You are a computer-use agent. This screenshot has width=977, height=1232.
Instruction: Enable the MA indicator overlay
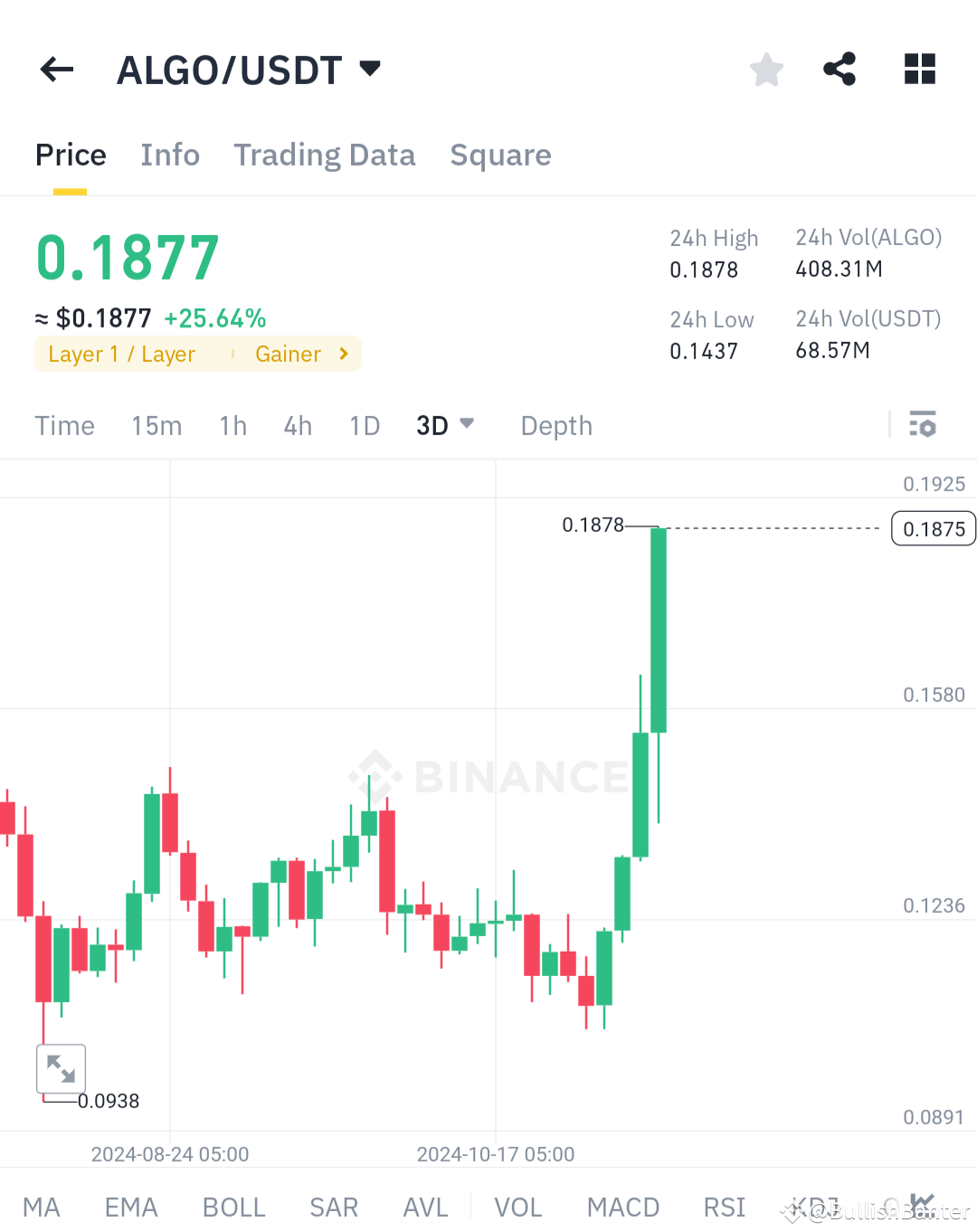click(x=42, y=1207)
